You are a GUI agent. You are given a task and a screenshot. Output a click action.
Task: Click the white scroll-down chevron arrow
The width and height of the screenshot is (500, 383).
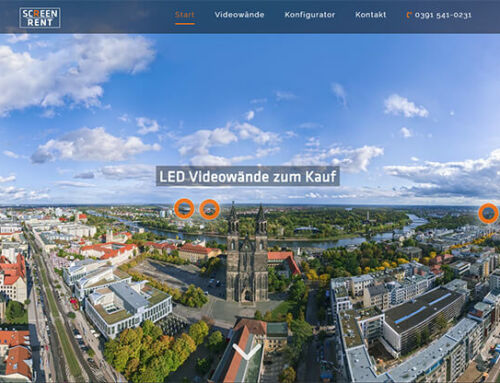[247, 351]
